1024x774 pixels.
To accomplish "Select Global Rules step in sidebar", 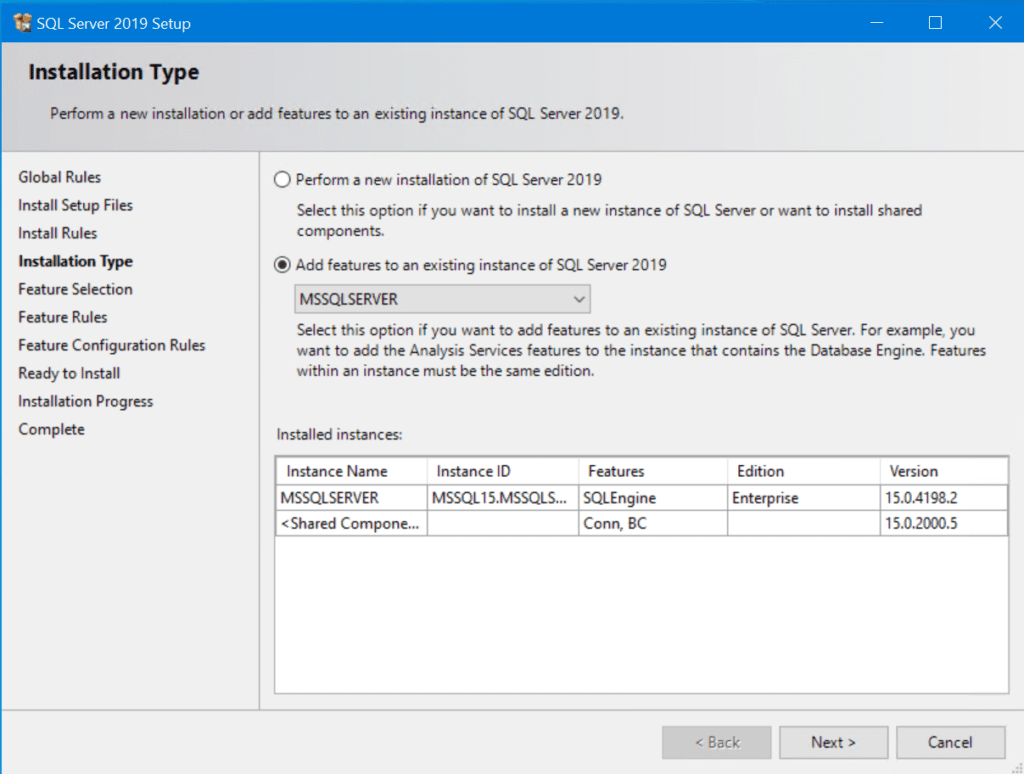I will (x=59, y=177).
